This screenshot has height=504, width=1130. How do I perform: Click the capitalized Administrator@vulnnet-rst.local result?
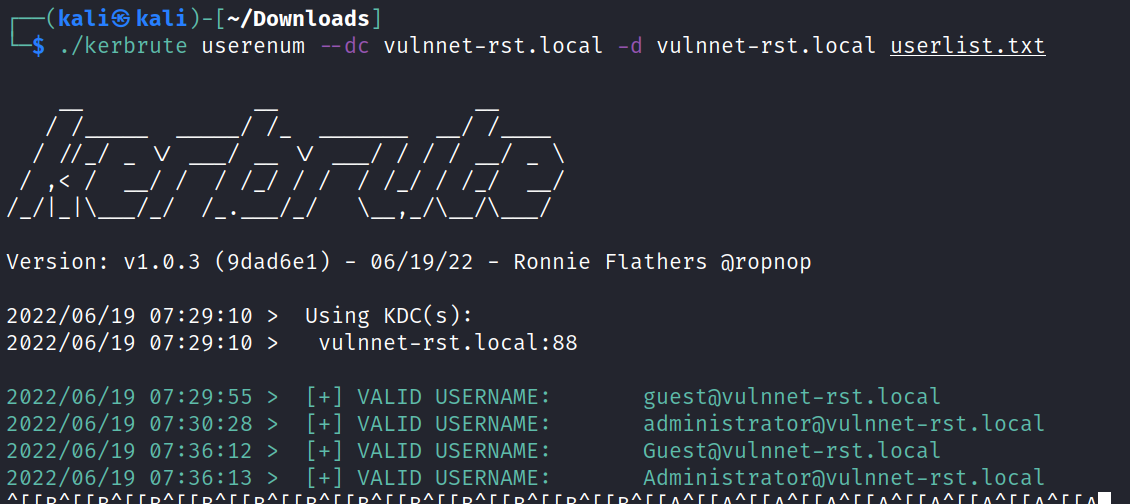coord(843,478)
